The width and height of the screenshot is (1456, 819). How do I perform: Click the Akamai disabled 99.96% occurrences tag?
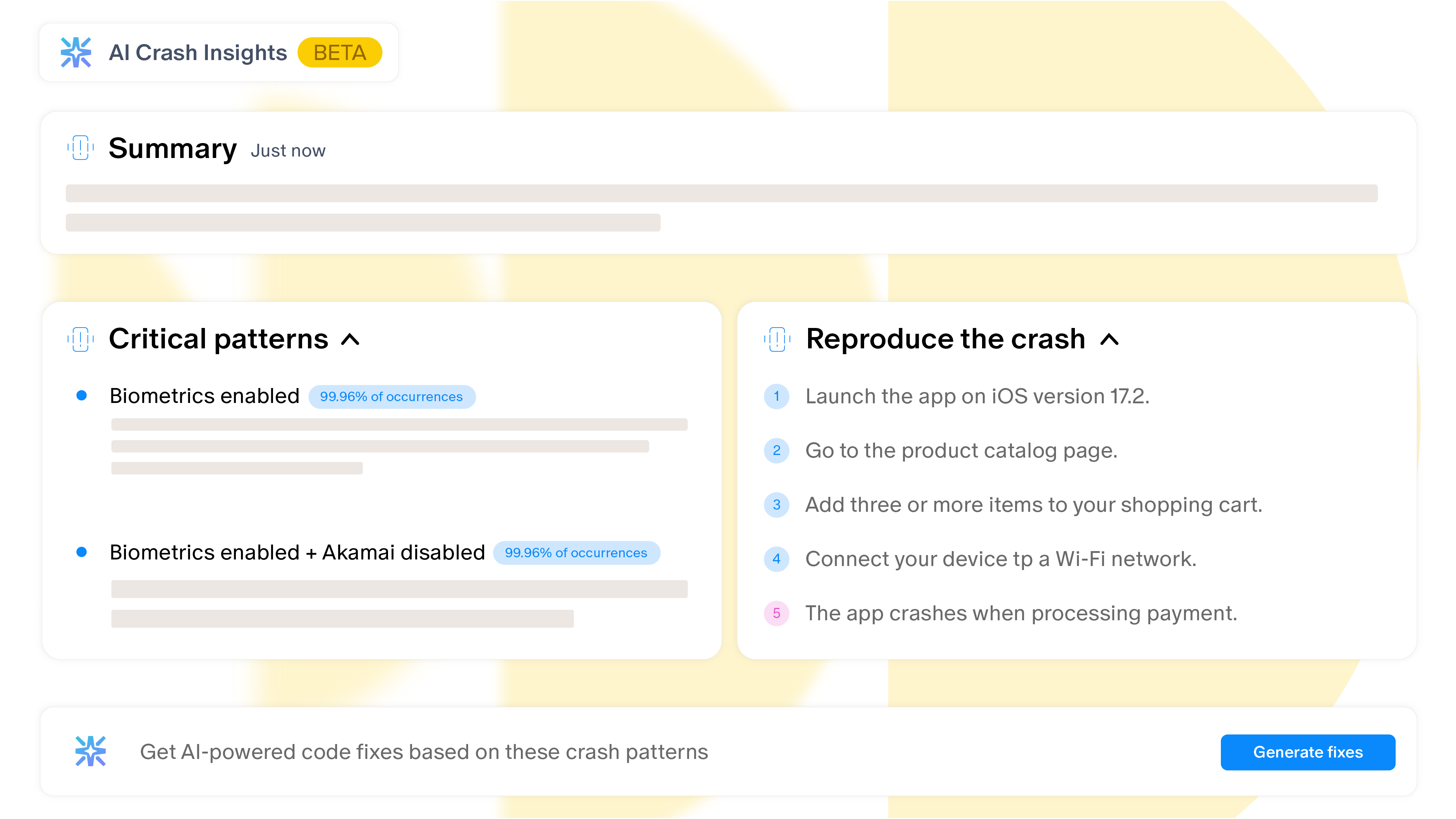pyautogui.click(x=576, y=553)
